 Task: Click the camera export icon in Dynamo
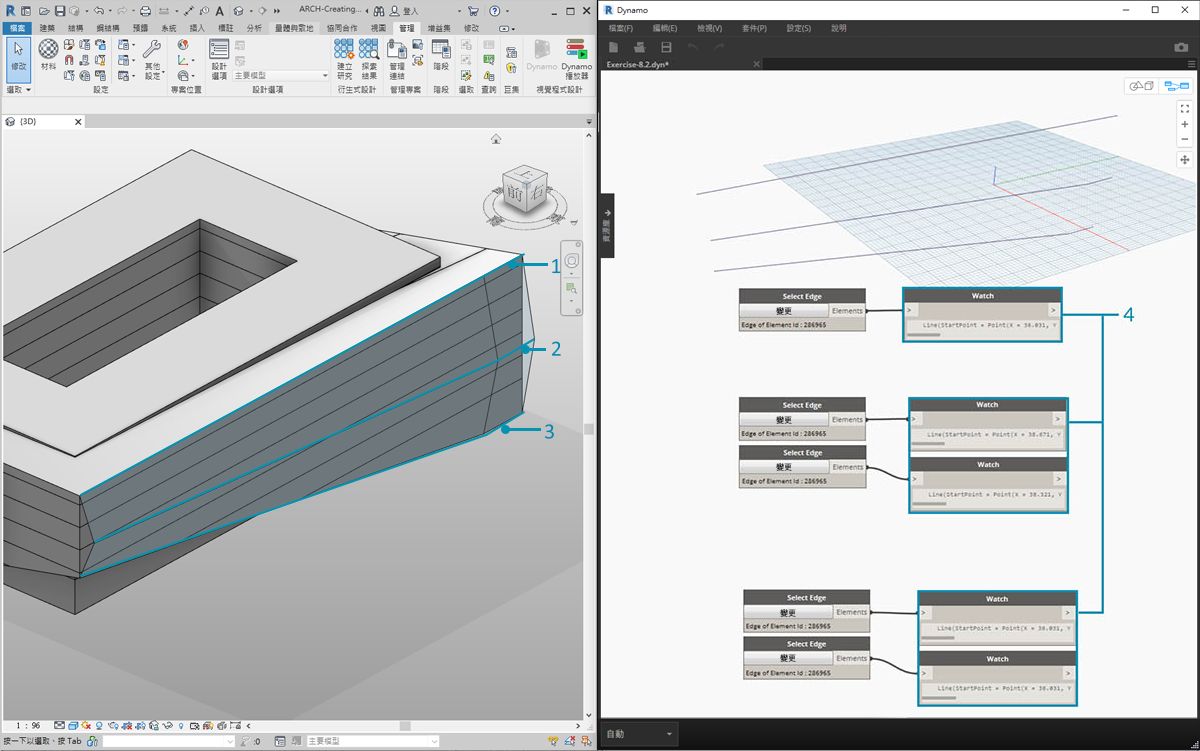[x=1181, y=47]
